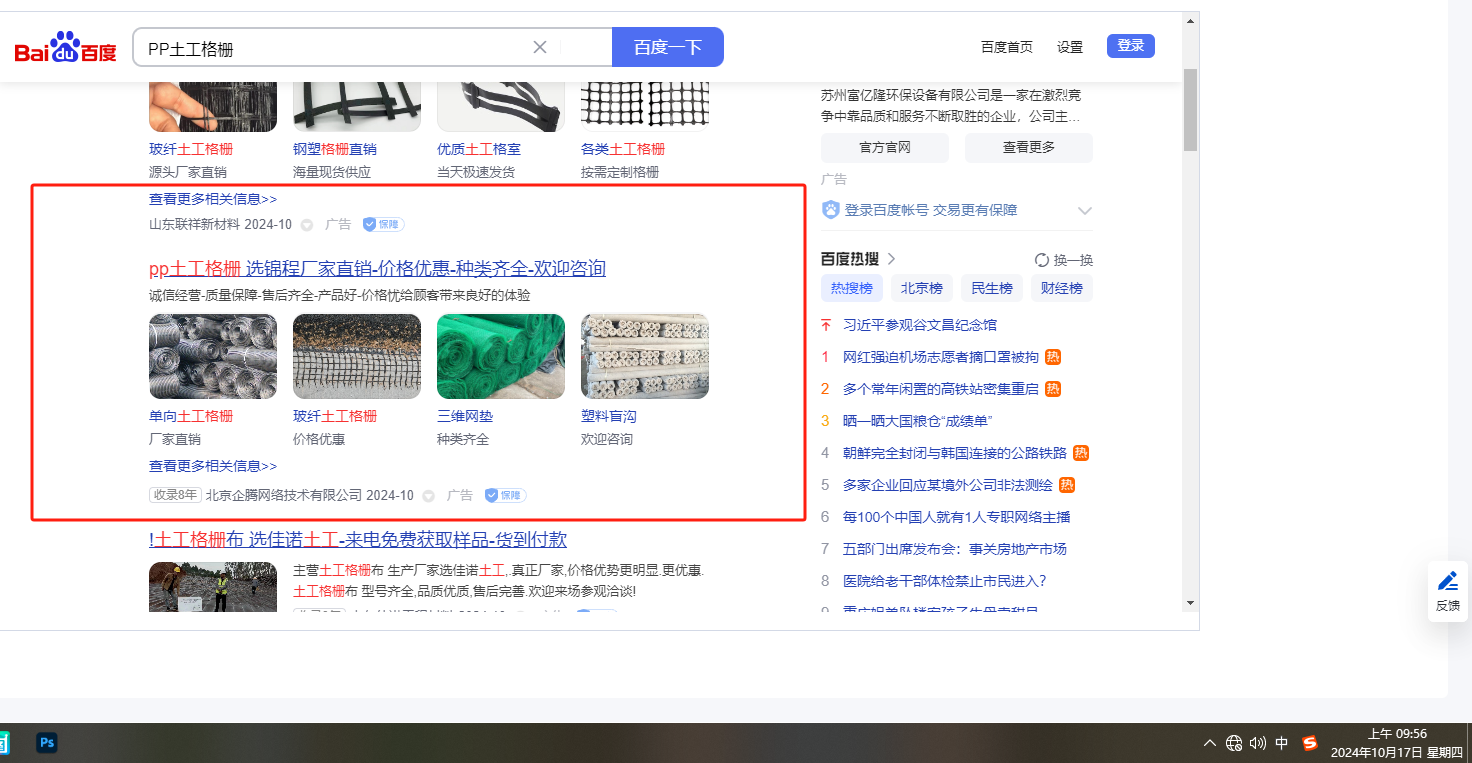
Task: Expand the 登录百度帐号 交易更有保障 chevron
Action: 1085,211
